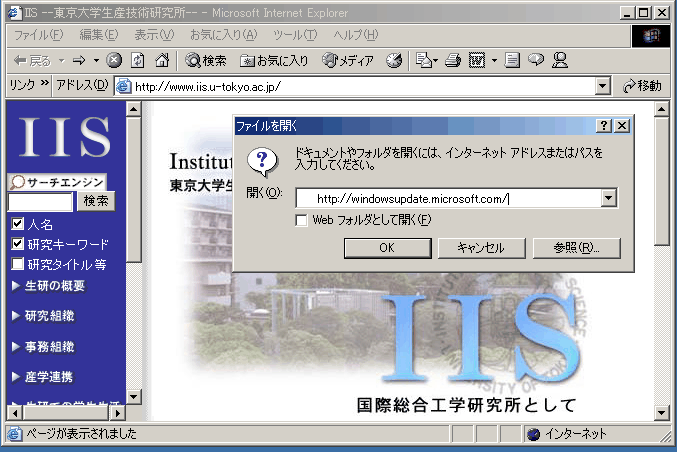Image resolution: width=677 pixels, height=452 pixels.
Task: Open the 編集(E) menu
Action: pos(99,35)
